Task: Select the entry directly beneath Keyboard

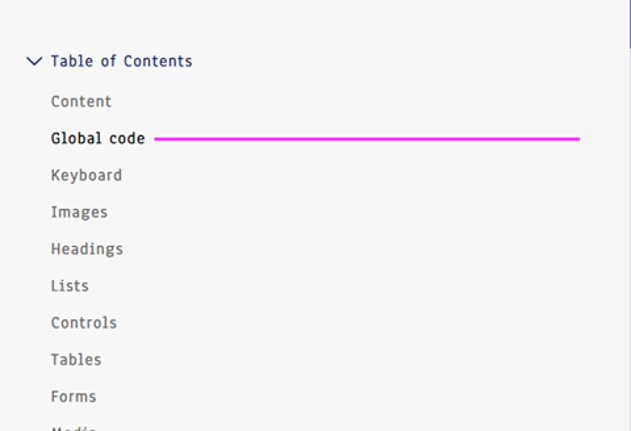Action: point(79,212)
